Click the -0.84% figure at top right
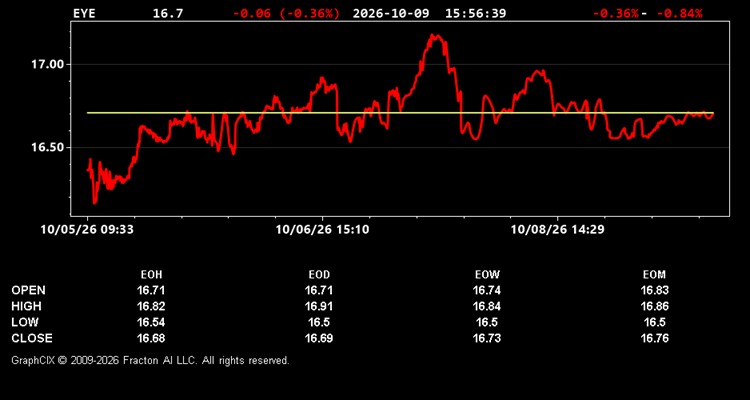 pos(680,13)
